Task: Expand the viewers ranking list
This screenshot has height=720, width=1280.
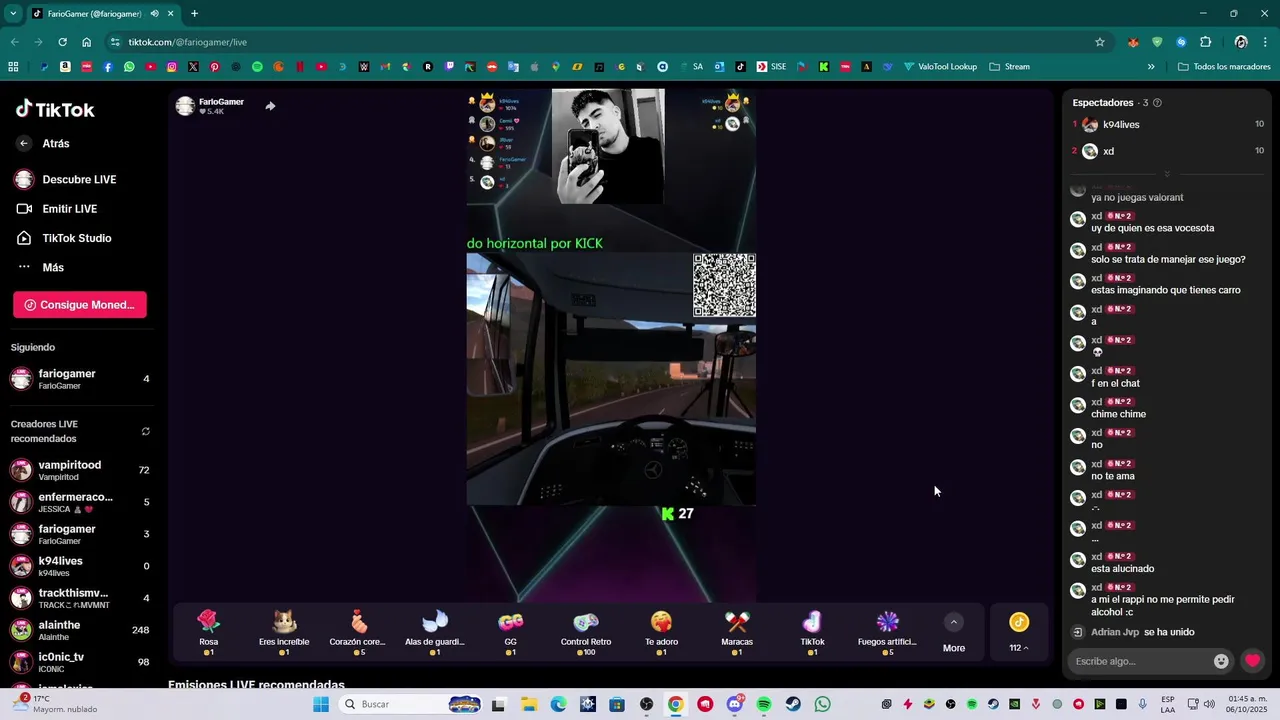Action: coord(1166,174)
